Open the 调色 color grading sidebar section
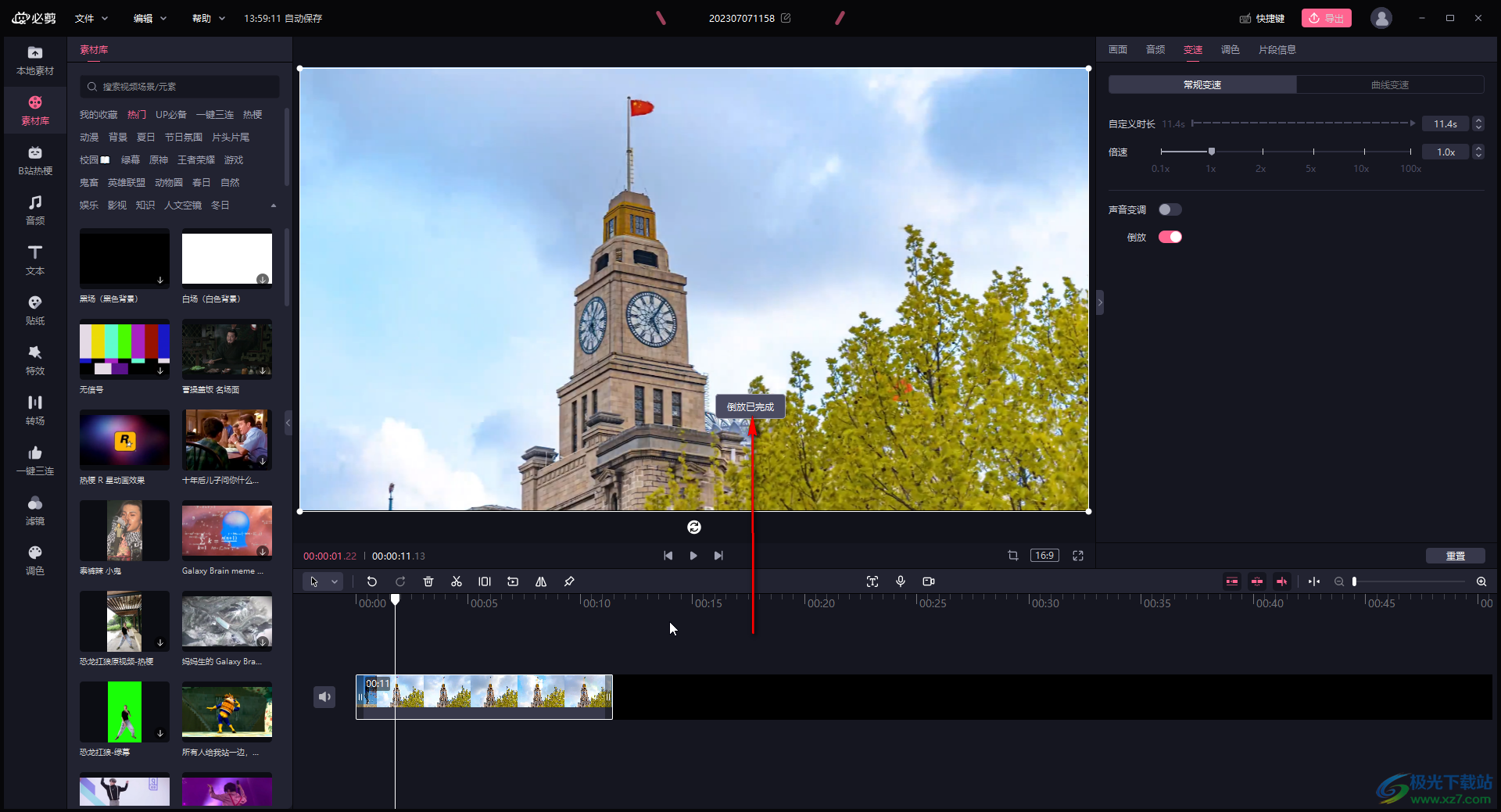1501x812 pixels. pyautogui.click(x=35, y=561)
